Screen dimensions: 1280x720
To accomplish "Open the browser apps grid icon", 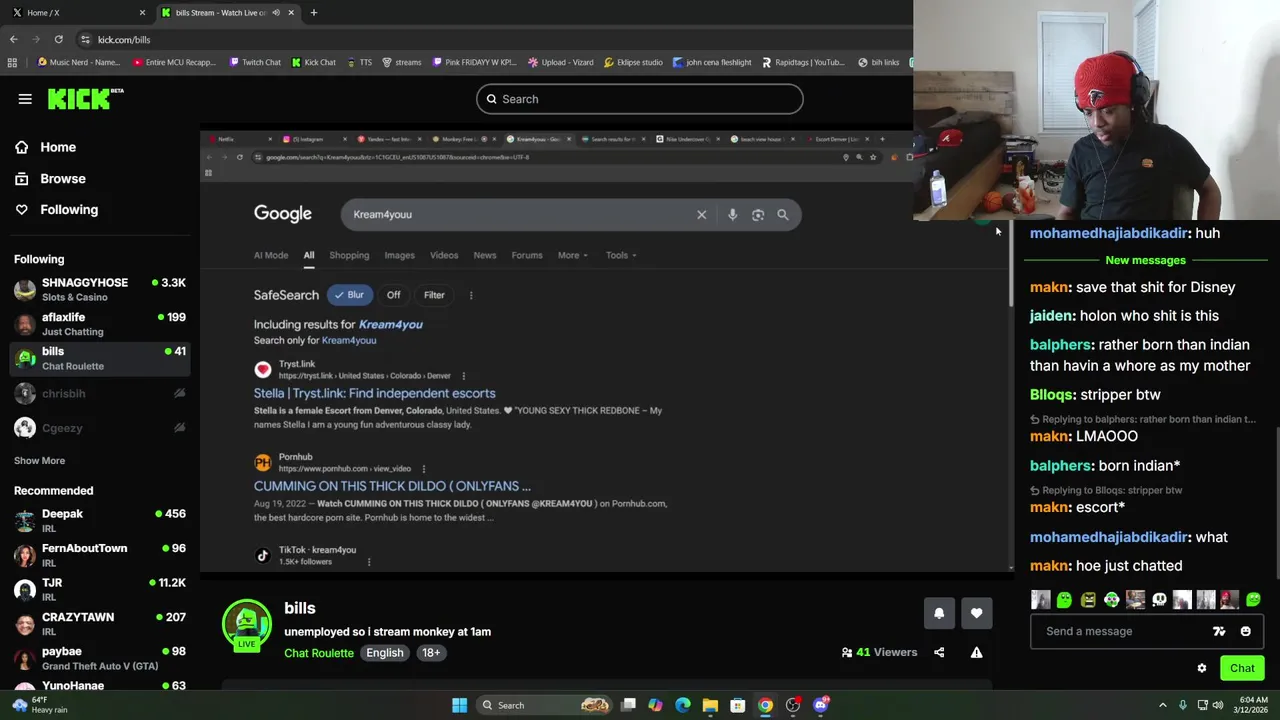I will click(12, 62).
